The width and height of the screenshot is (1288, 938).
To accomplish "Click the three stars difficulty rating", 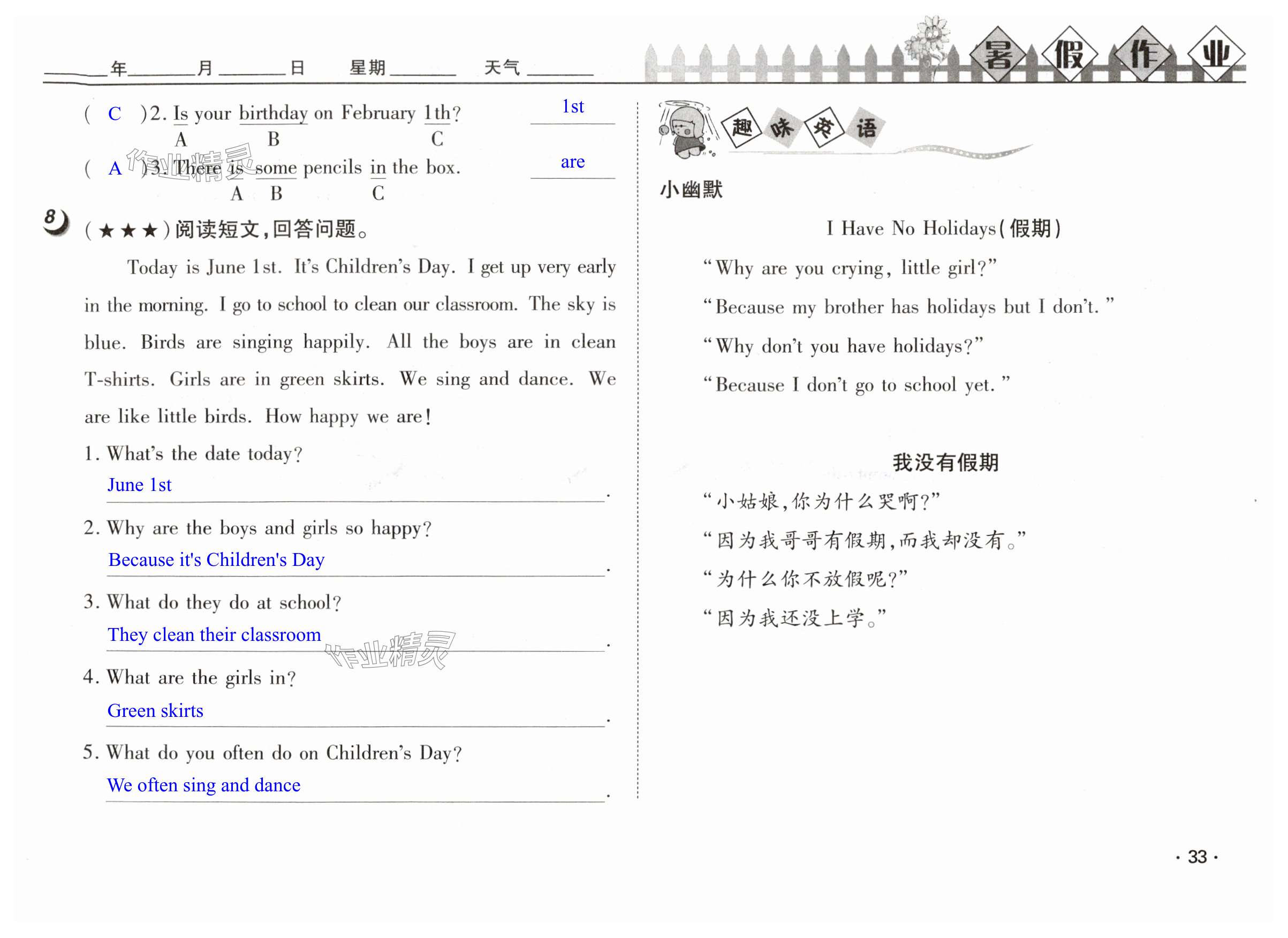I will (x=128, y=231).
